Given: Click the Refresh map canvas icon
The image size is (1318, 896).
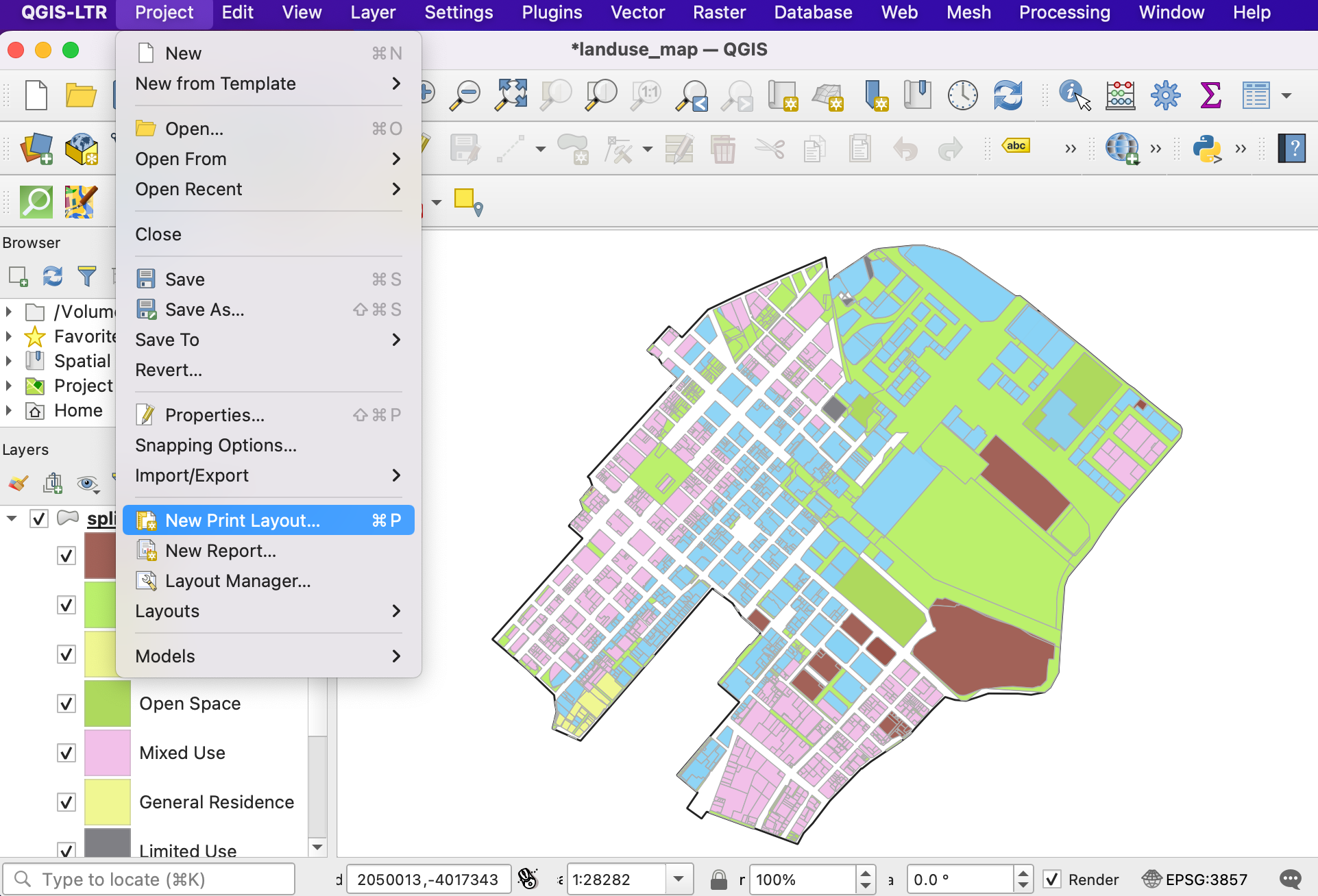Looking at the screenshot, I should pos(1008,95).
